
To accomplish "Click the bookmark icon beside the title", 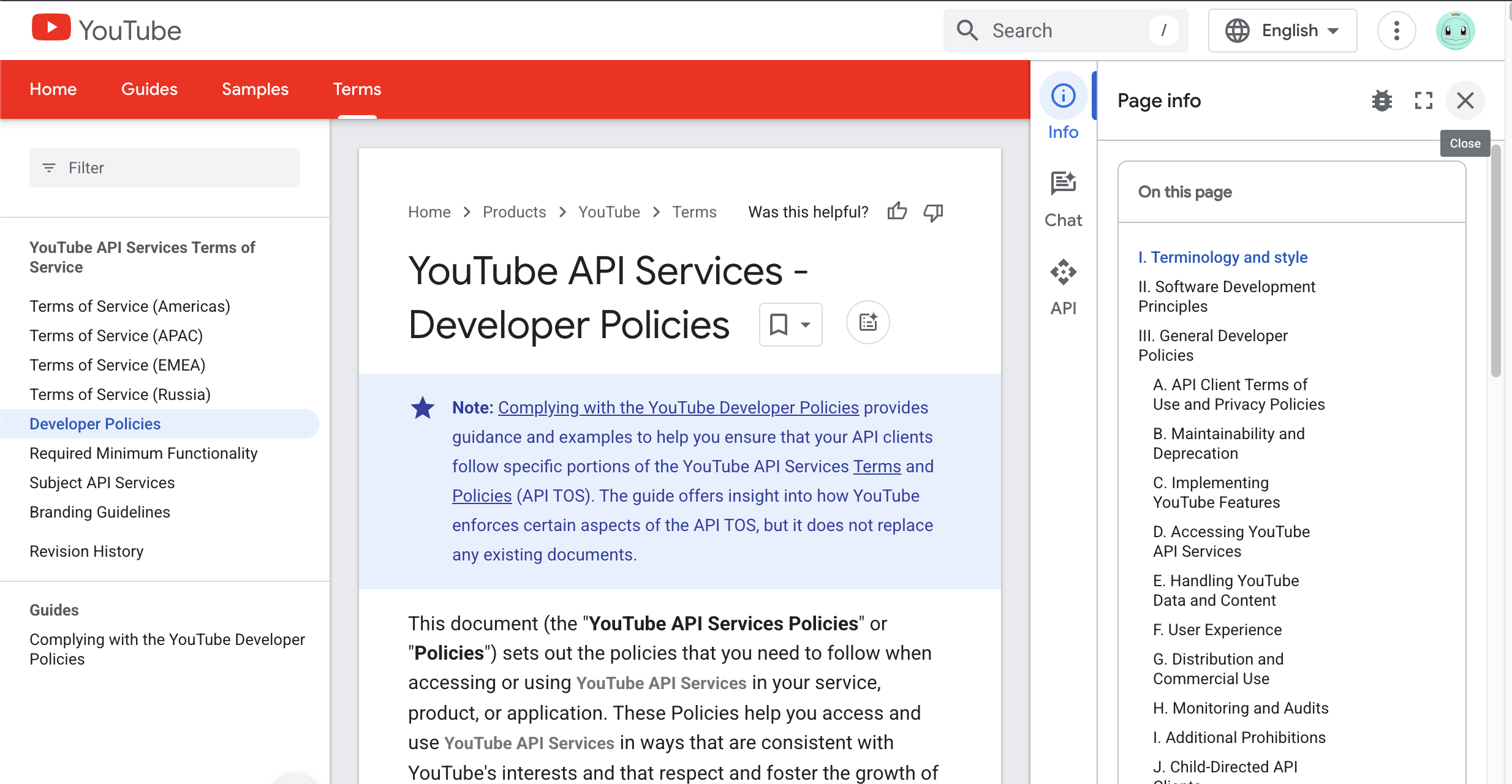I will (x=778, y=324).
